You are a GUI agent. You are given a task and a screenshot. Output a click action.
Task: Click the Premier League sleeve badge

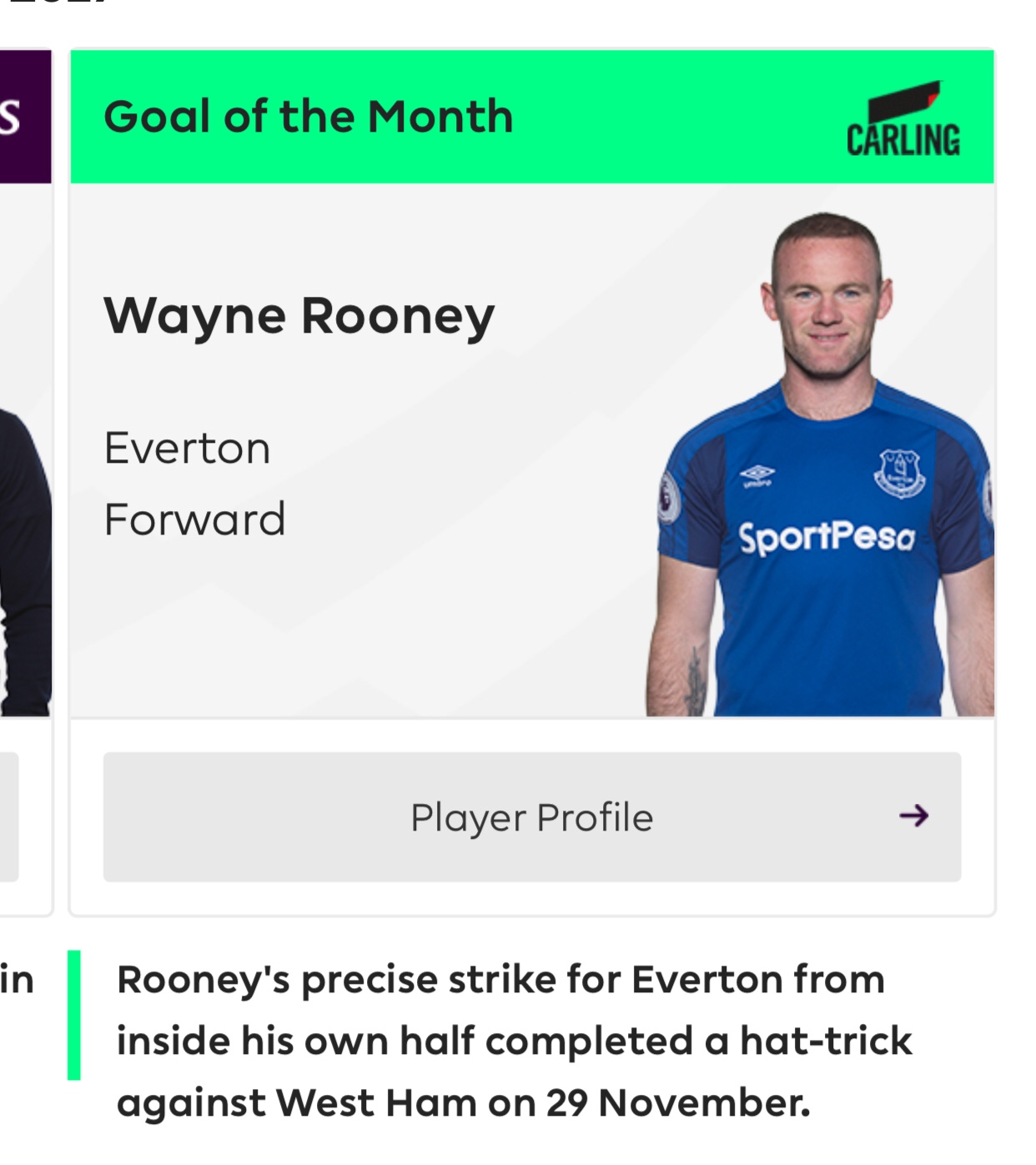click(668, 499)
